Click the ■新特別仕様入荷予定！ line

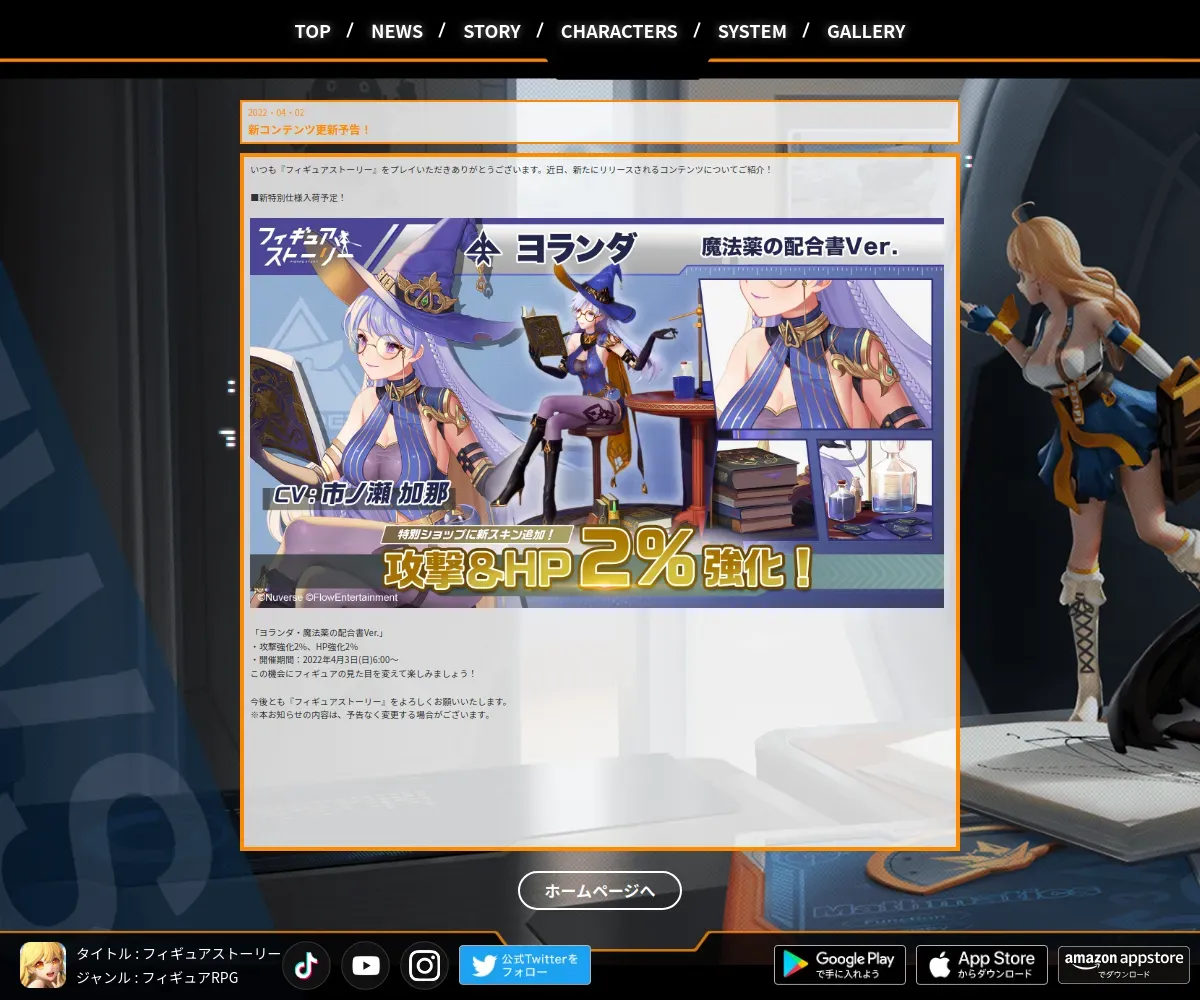[298, 198]
